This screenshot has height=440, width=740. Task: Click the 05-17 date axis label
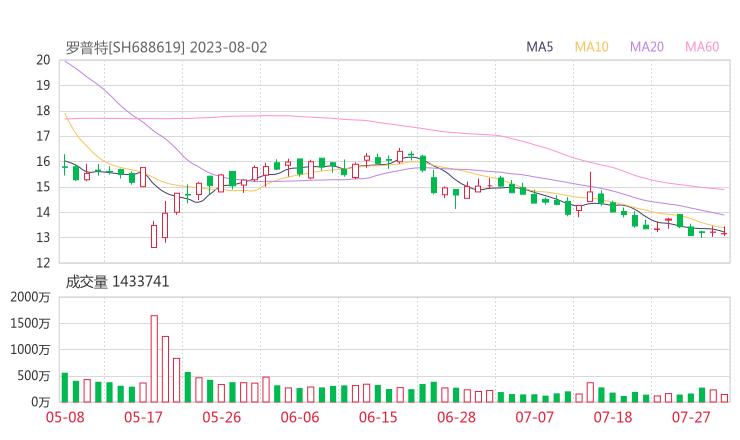[143, 417]
